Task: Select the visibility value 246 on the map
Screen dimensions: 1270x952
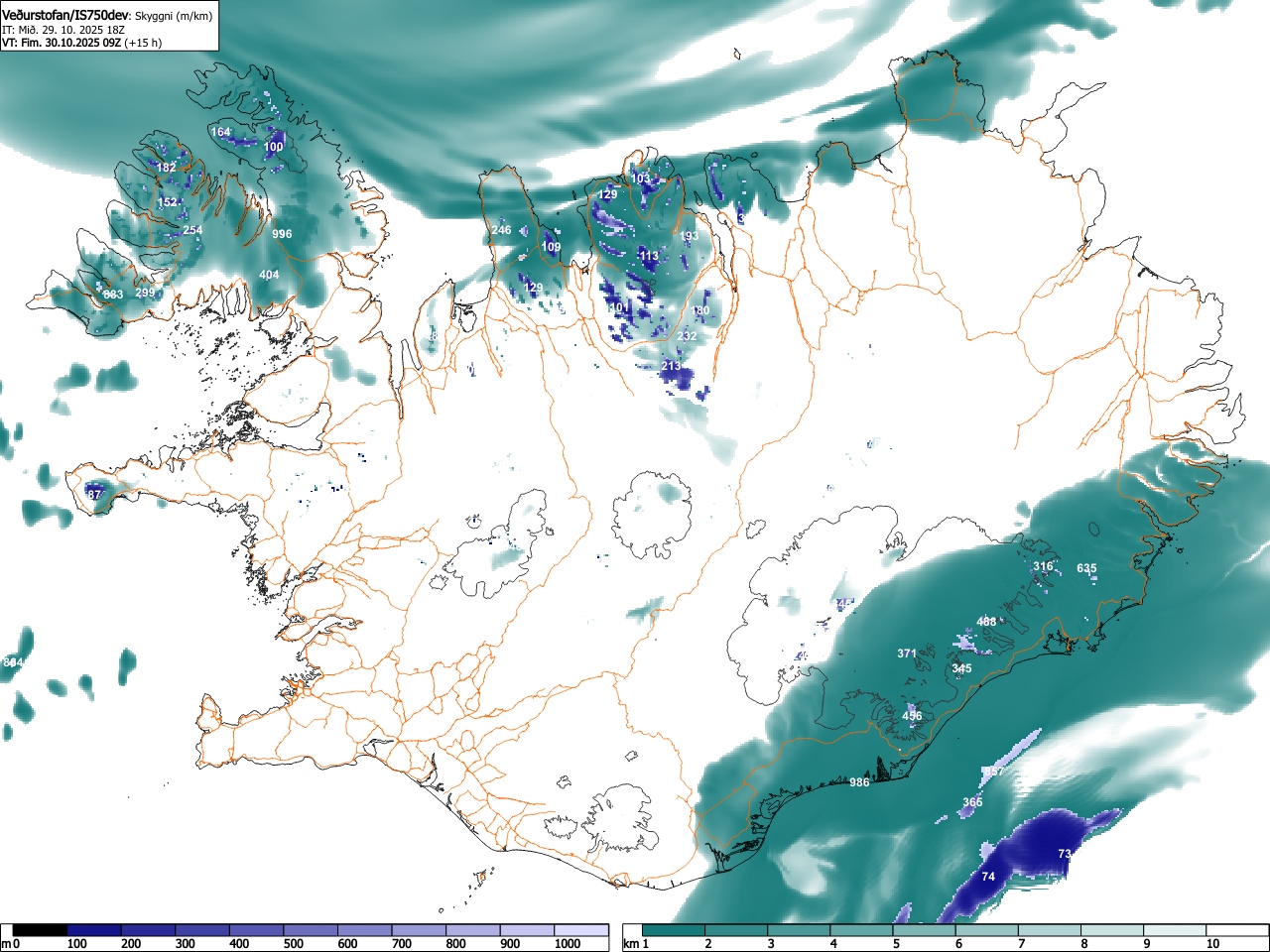Action: pos(502,230)
